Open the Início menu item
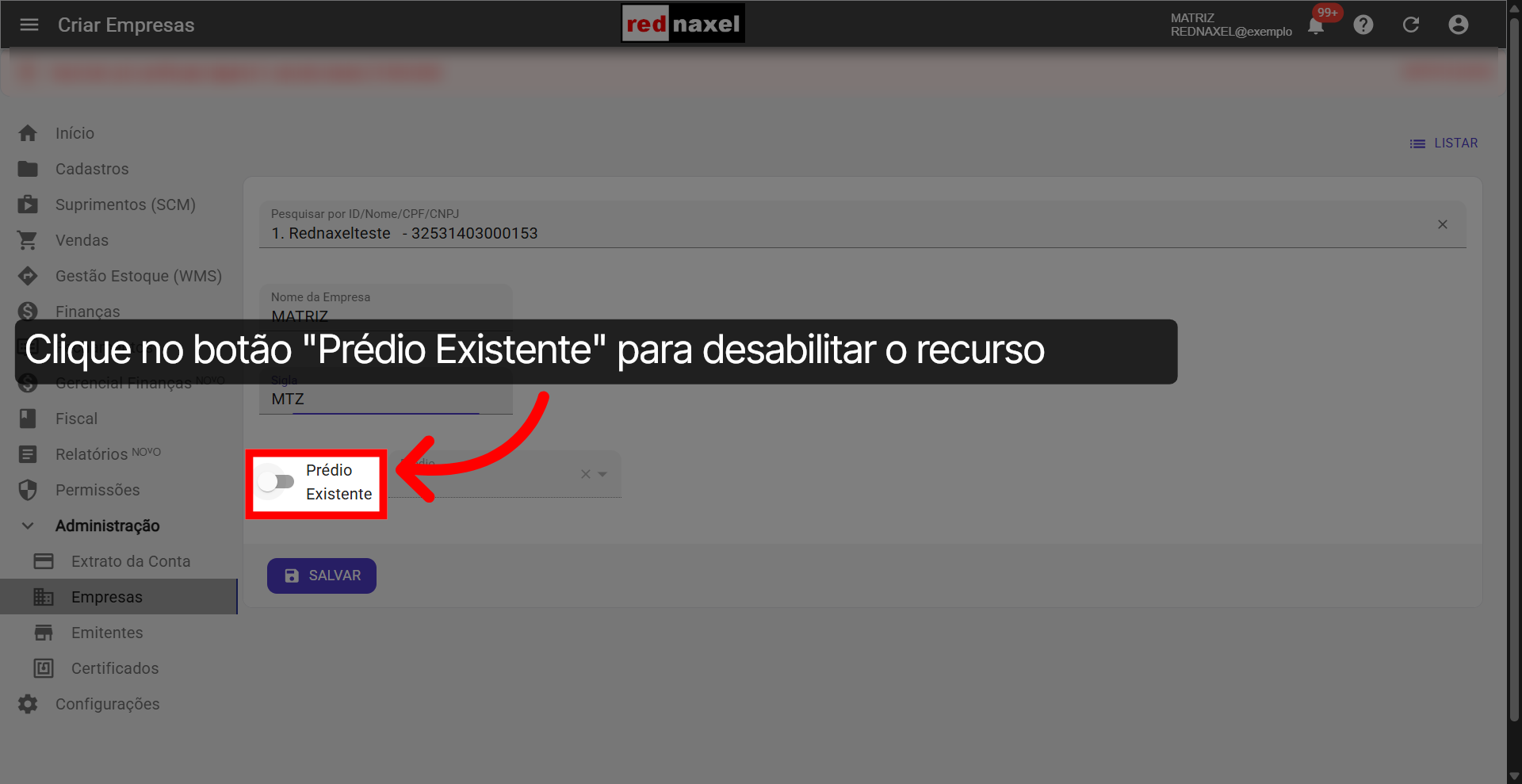The width and height of the screenshot is (1522, 784). pos(75,133)
